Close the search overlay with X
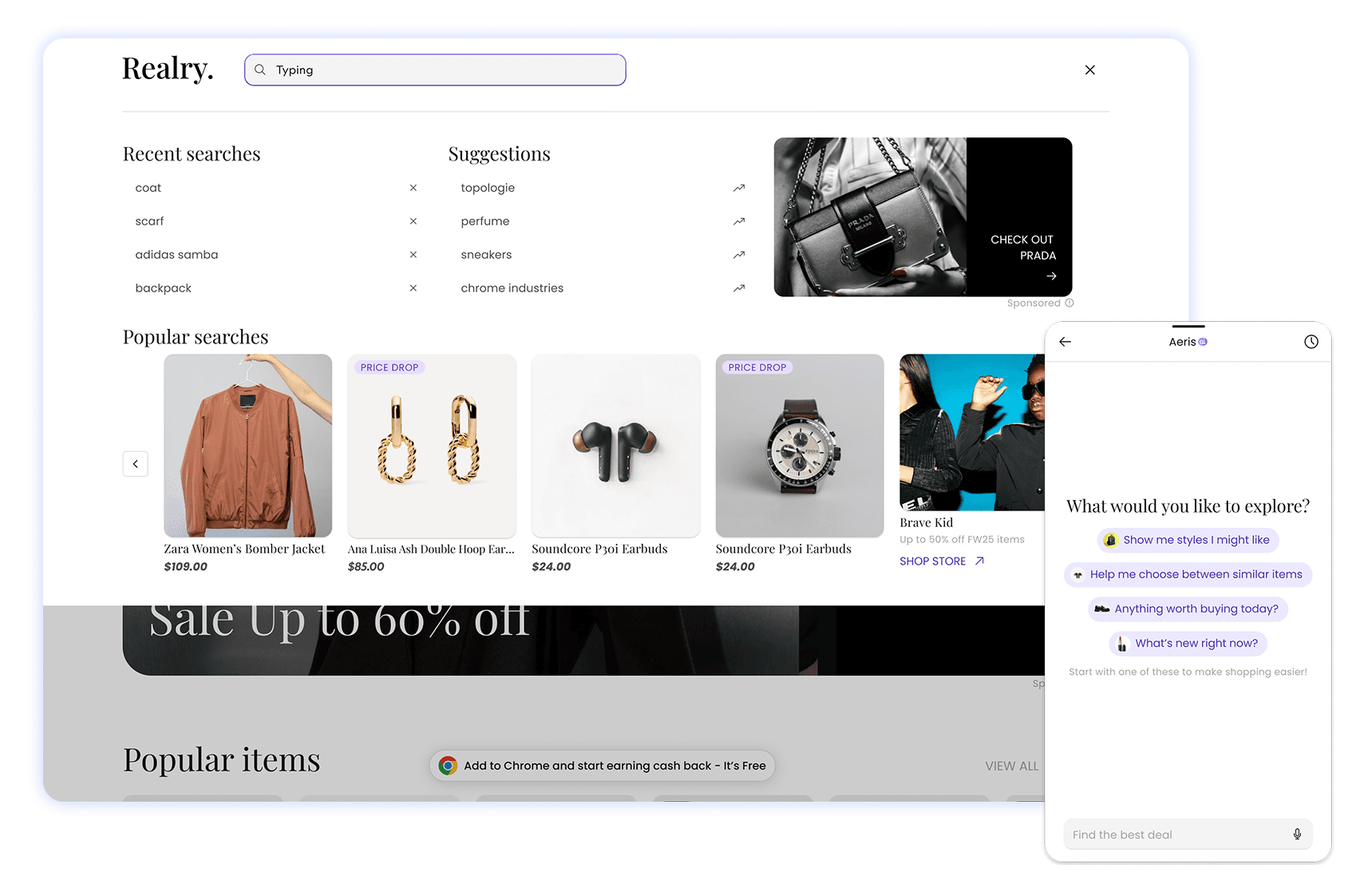This screenshot has width=1372, height=884. point(1090,70)
